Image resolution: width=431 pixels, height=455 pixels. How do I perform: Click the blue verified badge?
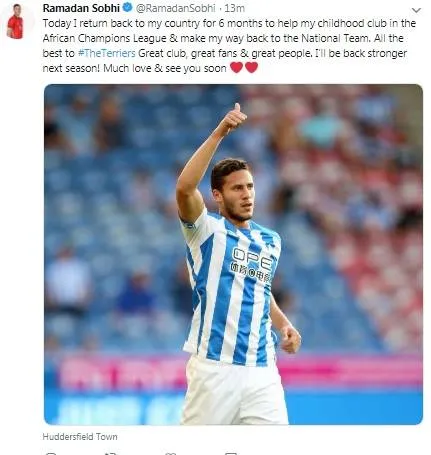pyautogui.click(x=127, y=8)
